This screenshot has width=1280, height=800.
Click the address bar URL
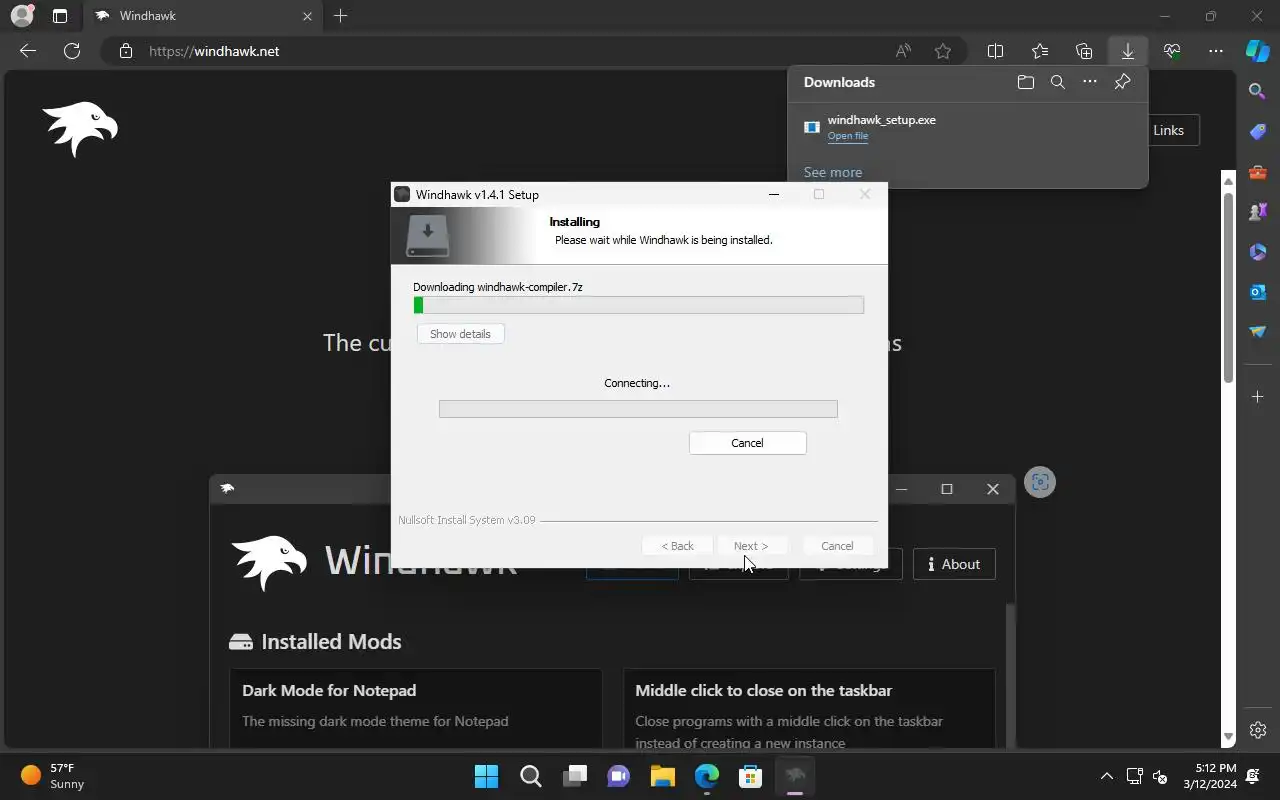point(214,51)
